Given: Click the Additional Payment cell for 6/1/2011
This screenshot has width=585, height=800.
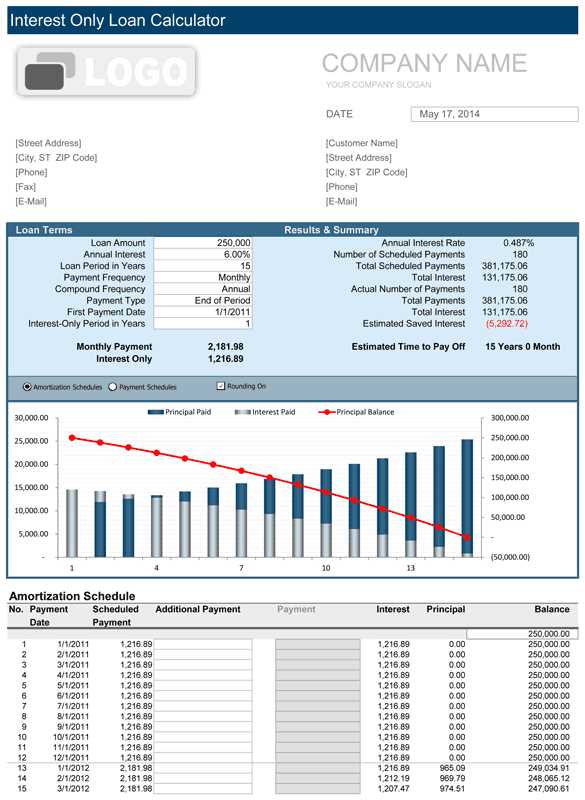Looking at the screenshot, I should tap(203, 696).
